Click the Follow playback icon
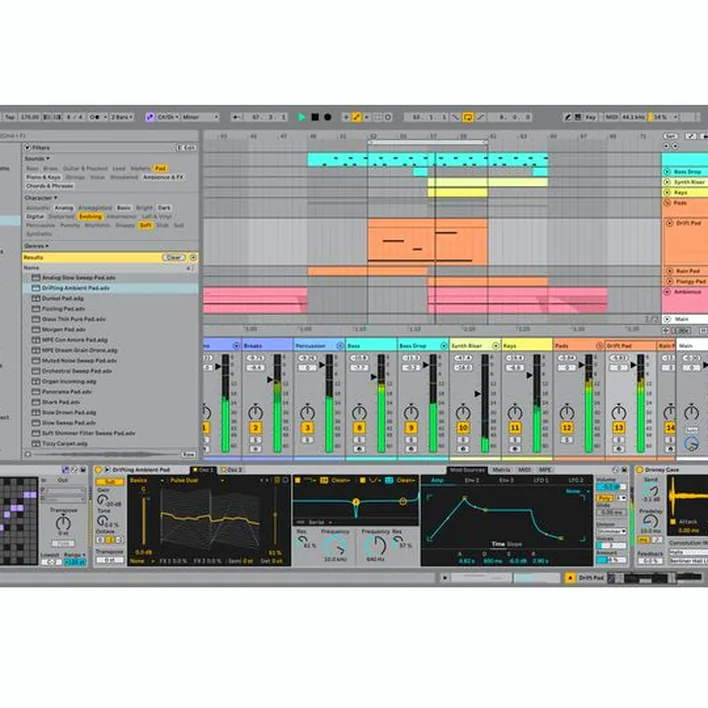 pyautogui.click(x=236, y=117)
